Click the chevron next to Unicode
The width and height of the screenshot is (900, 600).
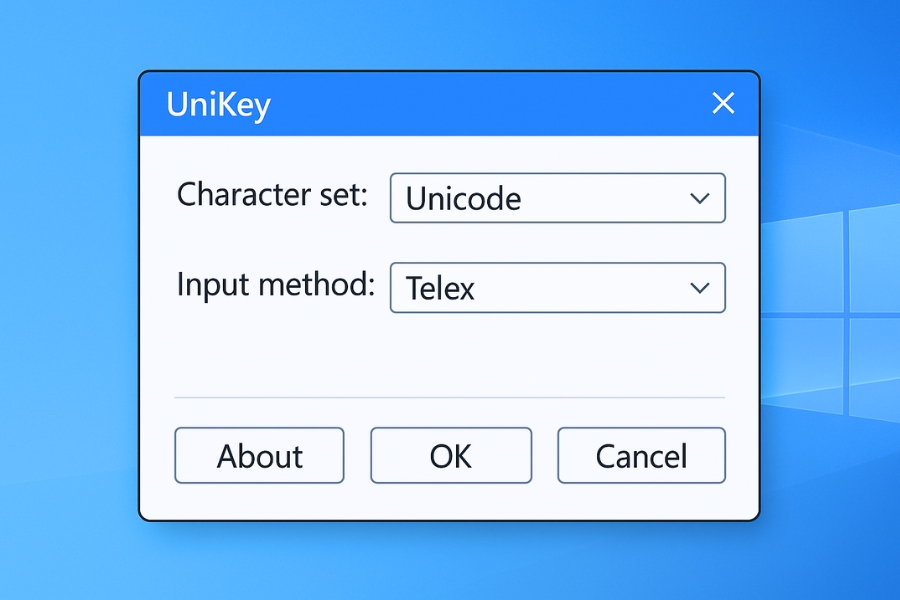click(x=700, y=198)
